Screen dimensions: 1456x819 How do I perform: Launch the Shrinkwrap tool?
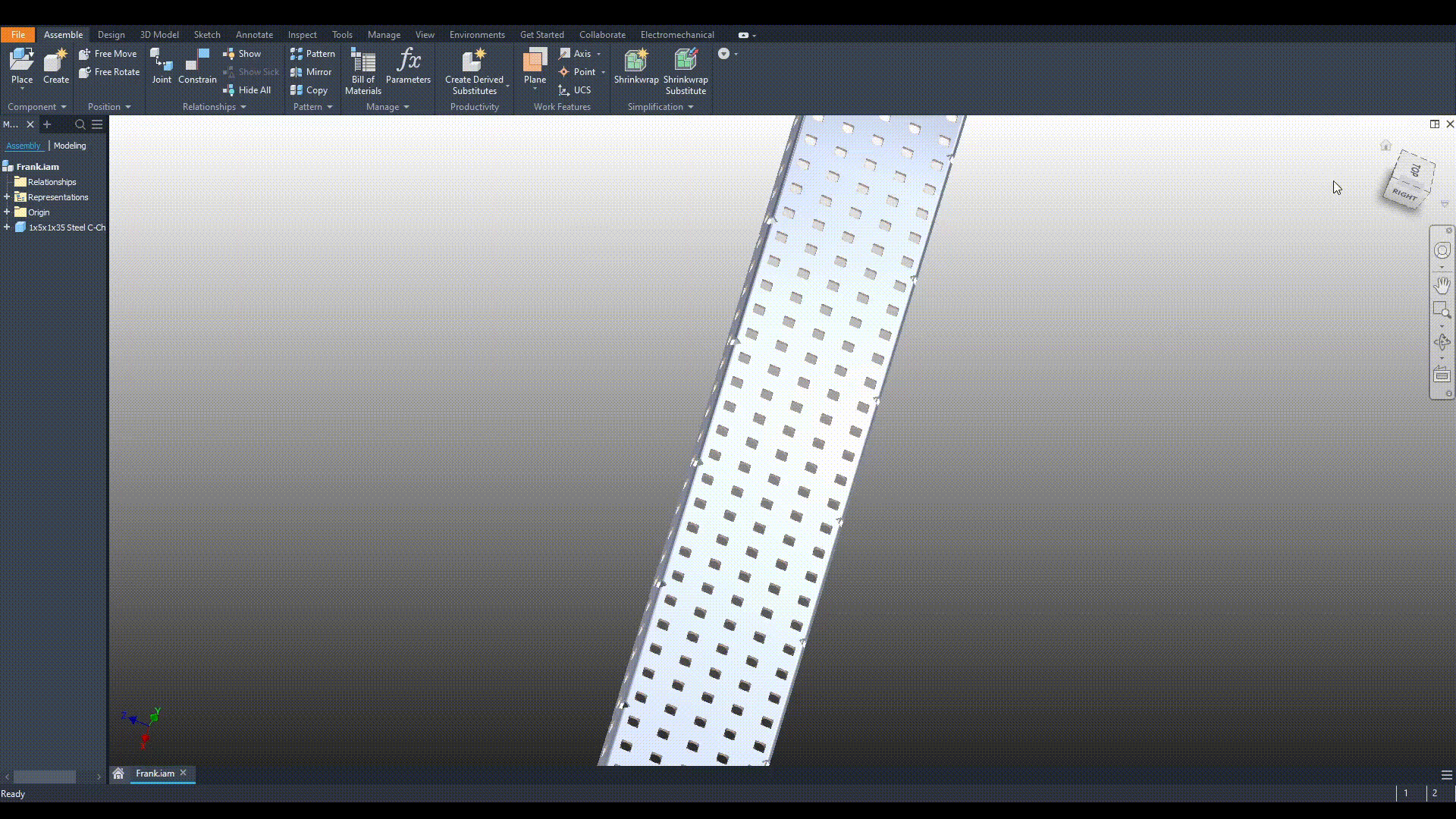click(636, 67)
